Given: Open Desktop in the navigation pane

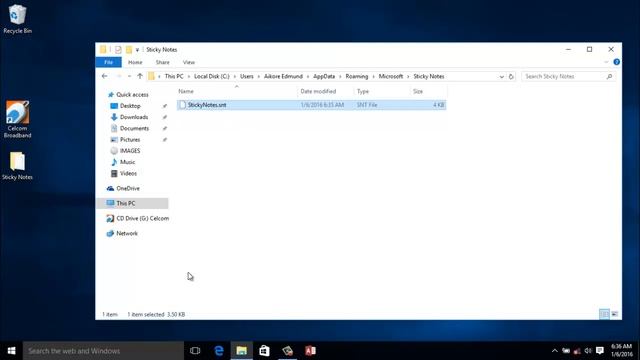Looking at the screenshot, I should (x=130, y=106).
